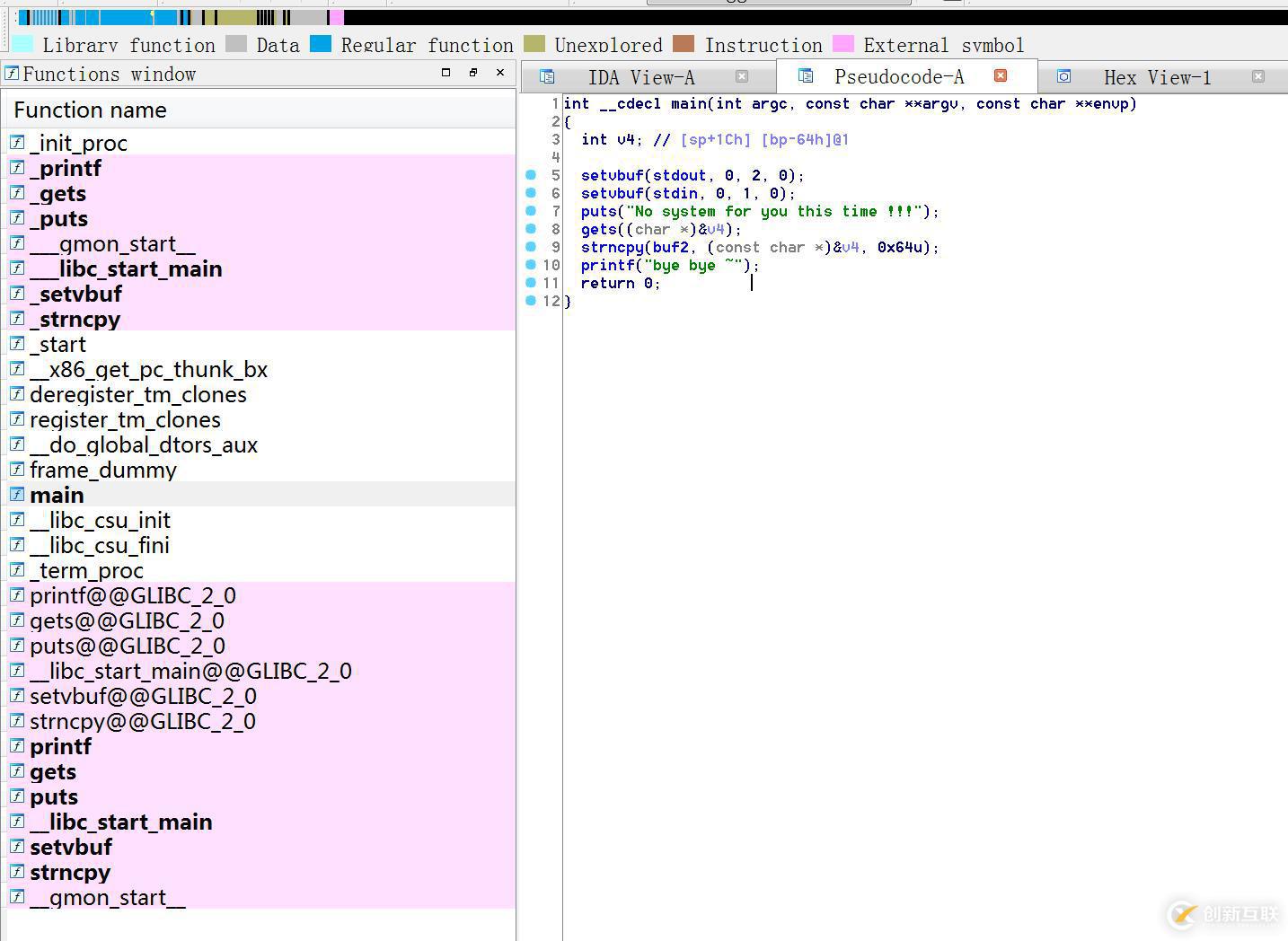The width and height of the screenshot is (1288, 941).
Task: Switch to the IDA View-A tab
Action: 640,78
